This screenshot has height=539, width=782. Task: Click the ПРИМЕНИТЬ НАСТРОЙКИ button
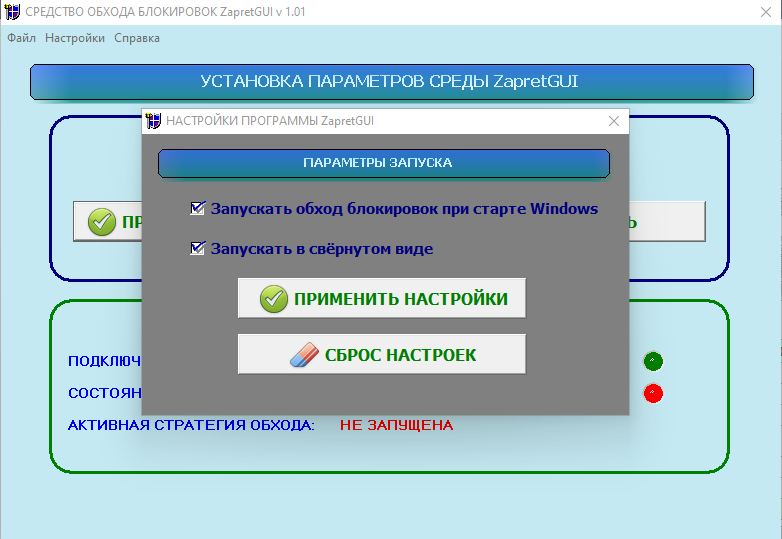(382, 298)
